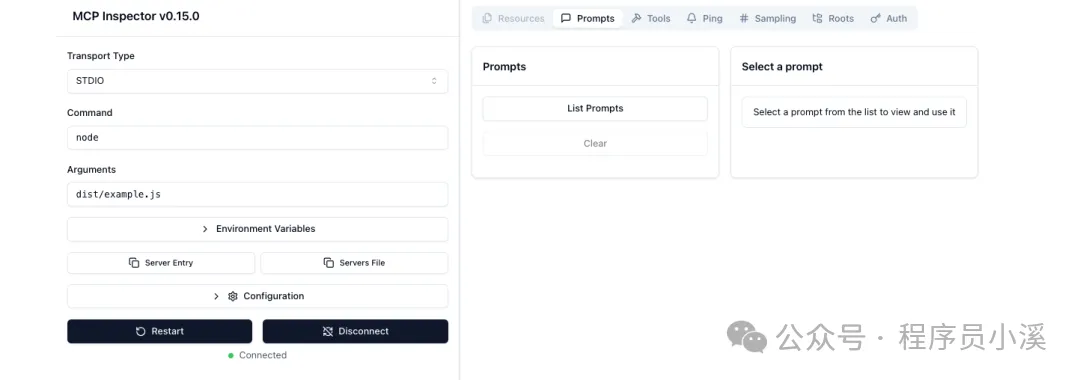1080x380 pixels.
Task: Expand the Environment Variables section
Action: (x=258, y=229)
